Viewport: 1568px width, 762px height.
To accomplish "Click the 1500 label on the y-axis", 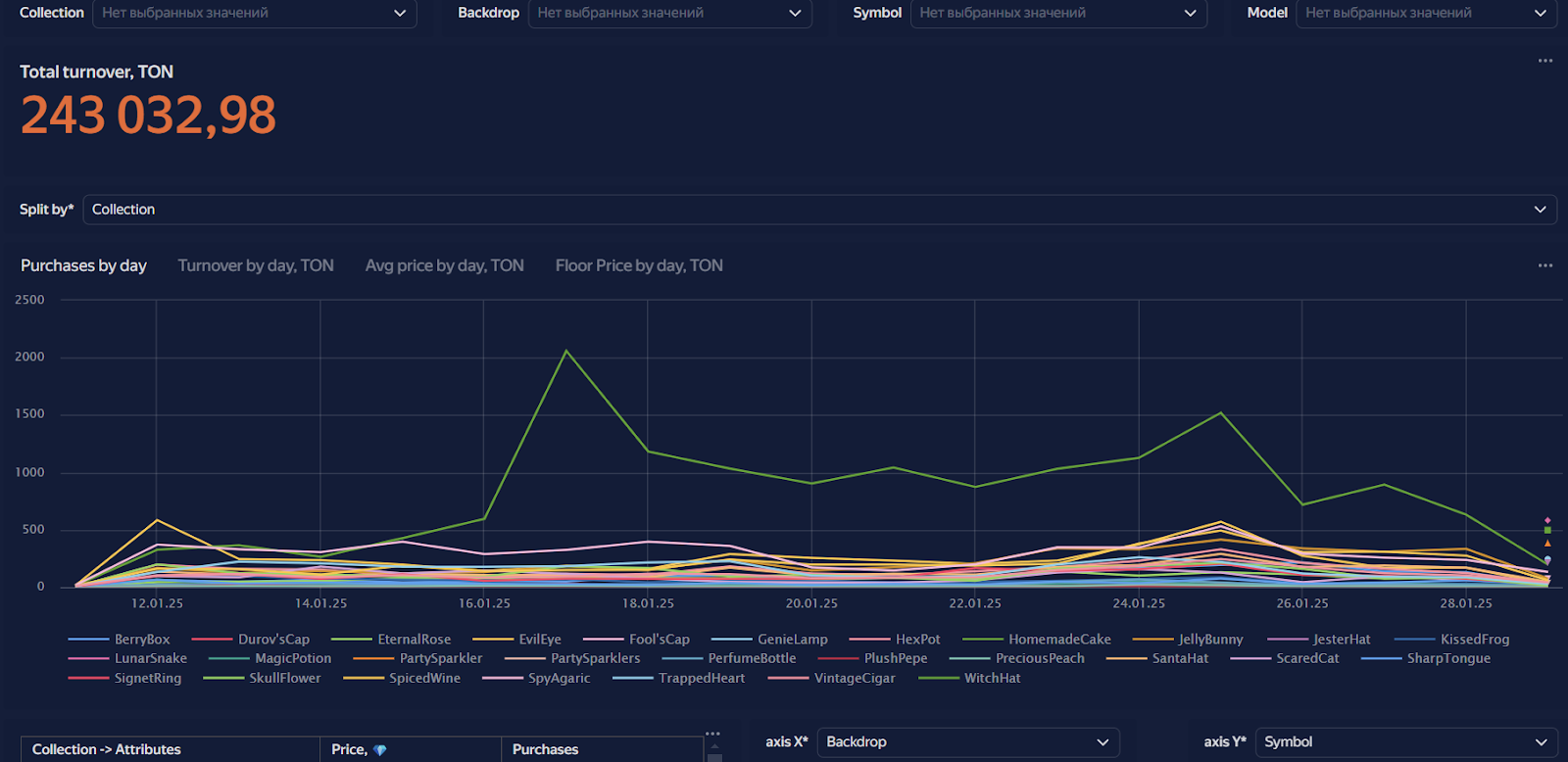I will pos(29,414).
